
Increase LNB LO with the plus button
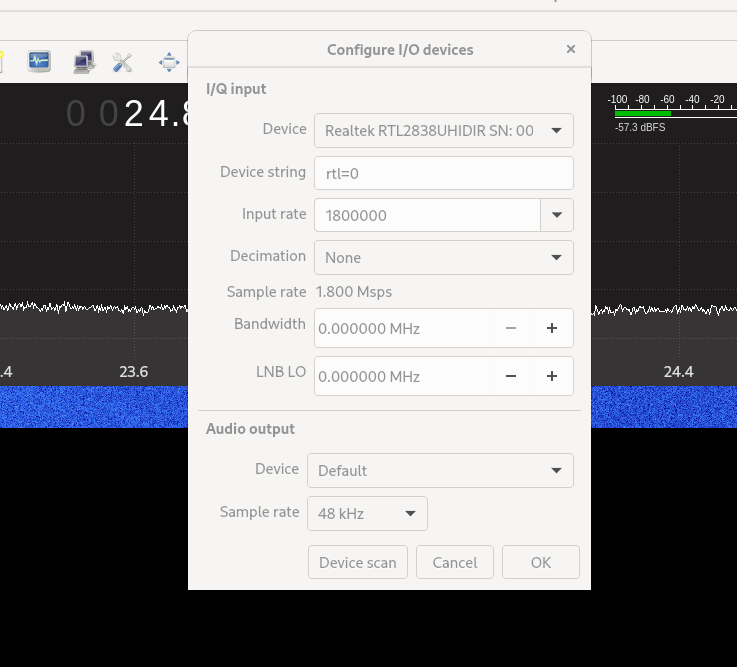551,376
